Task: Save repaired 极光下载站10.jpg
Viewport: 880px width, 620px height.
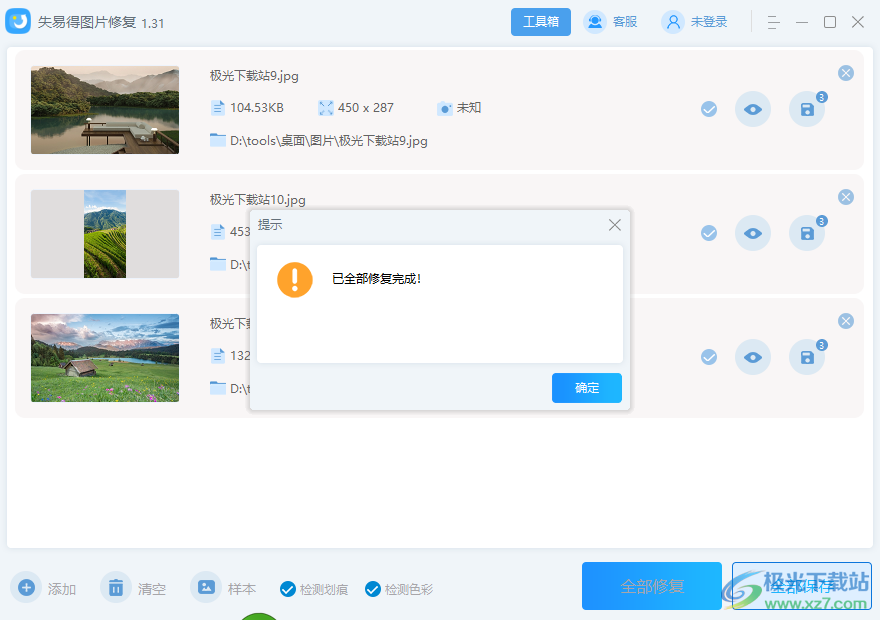Action: coord(807,233)
